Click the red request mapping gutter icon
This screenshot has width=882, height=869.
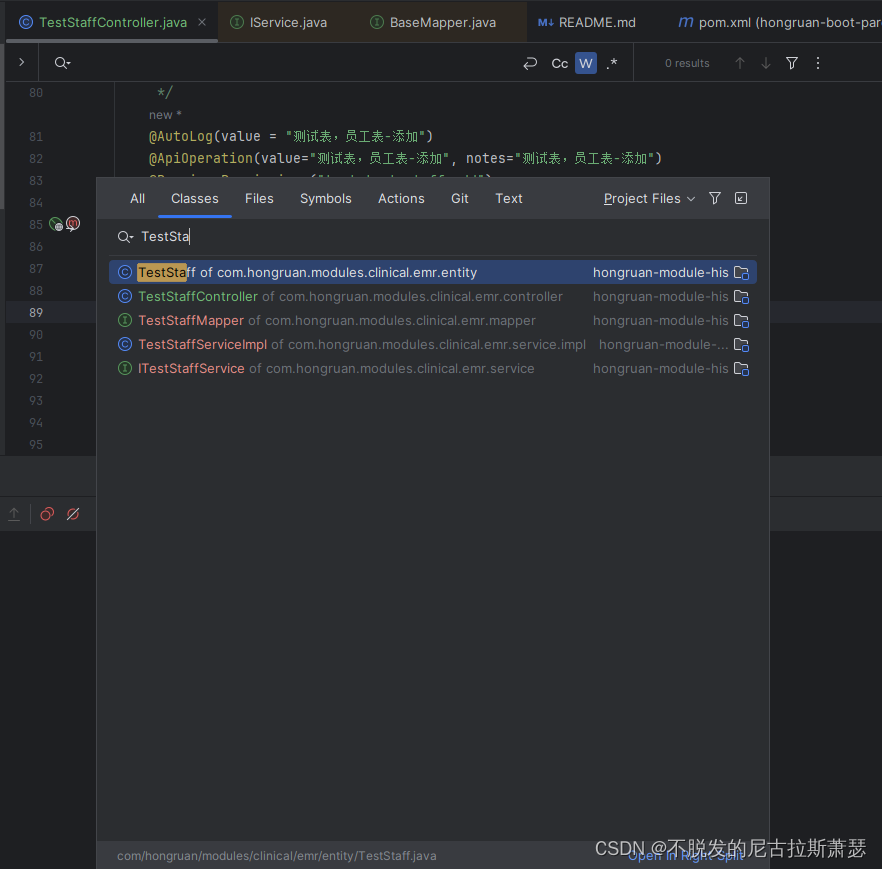tap(73, 224)
